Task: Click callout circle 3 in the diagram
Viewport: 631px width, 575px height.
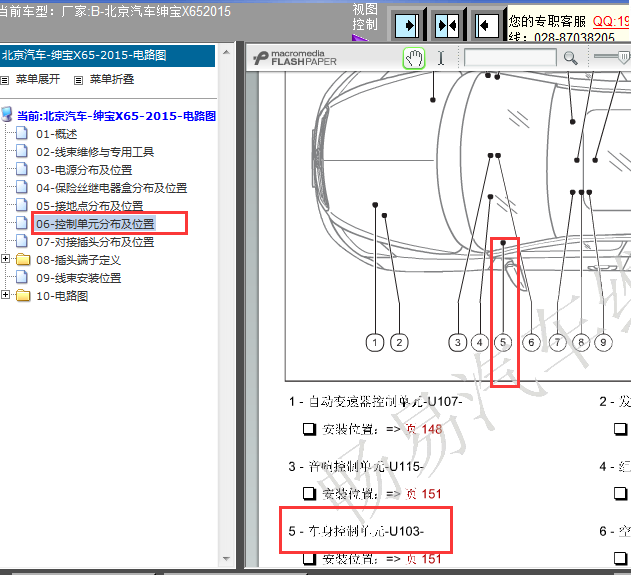Action: click(x=458, y=343)
